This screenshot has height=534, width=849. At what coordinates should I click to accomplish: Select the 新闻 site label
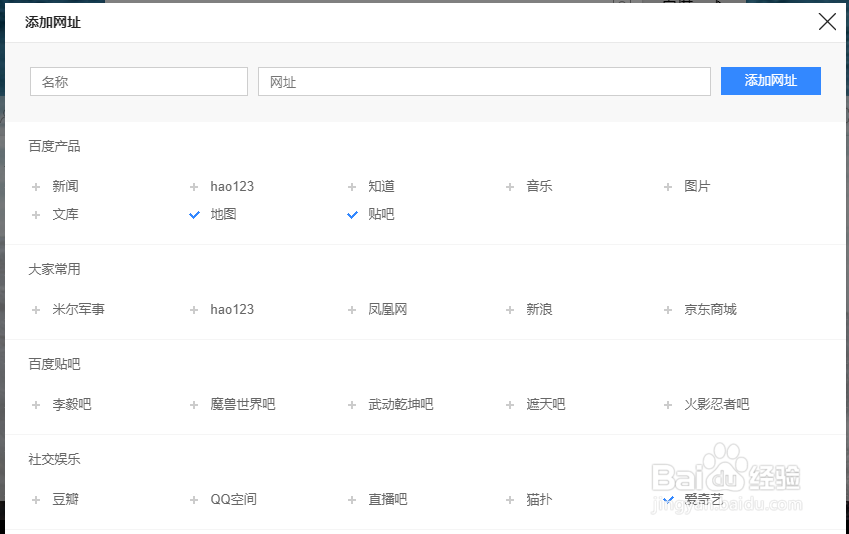(66, 186)
